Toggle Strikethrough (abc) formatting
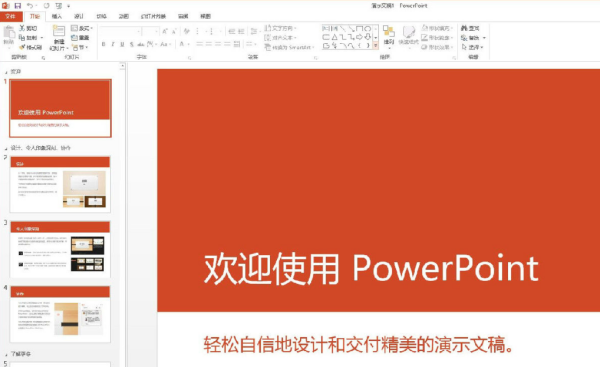Viewport: 600px width, 367px height. click(x=141, y=44)
